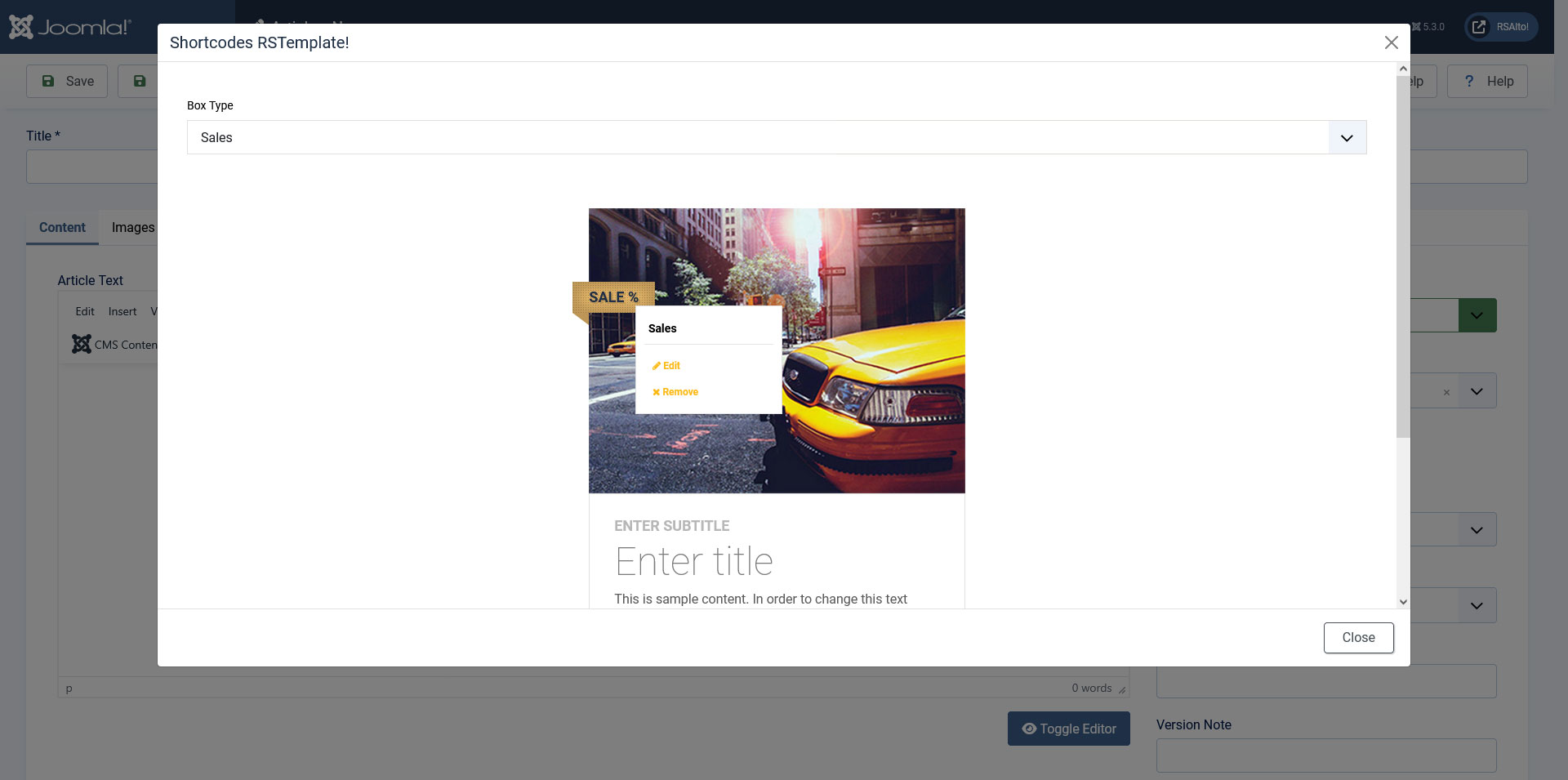Click modal scrollbar down arrow
This screenshot has width=1568, height=780.
(1403, 602)
